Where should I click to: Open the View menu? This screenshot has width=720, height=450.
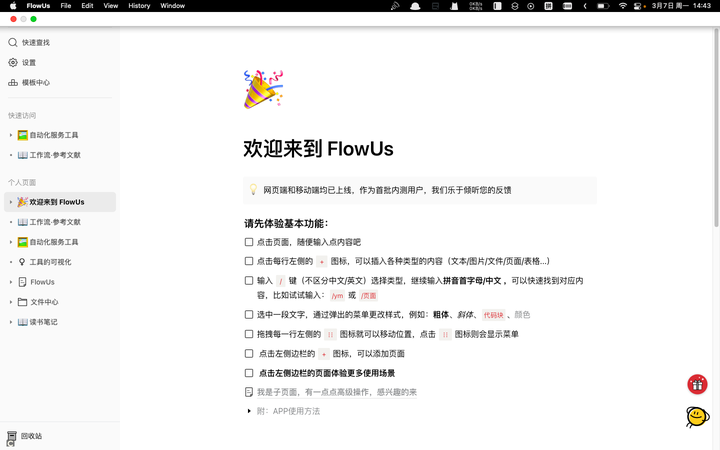coord(111,6)
